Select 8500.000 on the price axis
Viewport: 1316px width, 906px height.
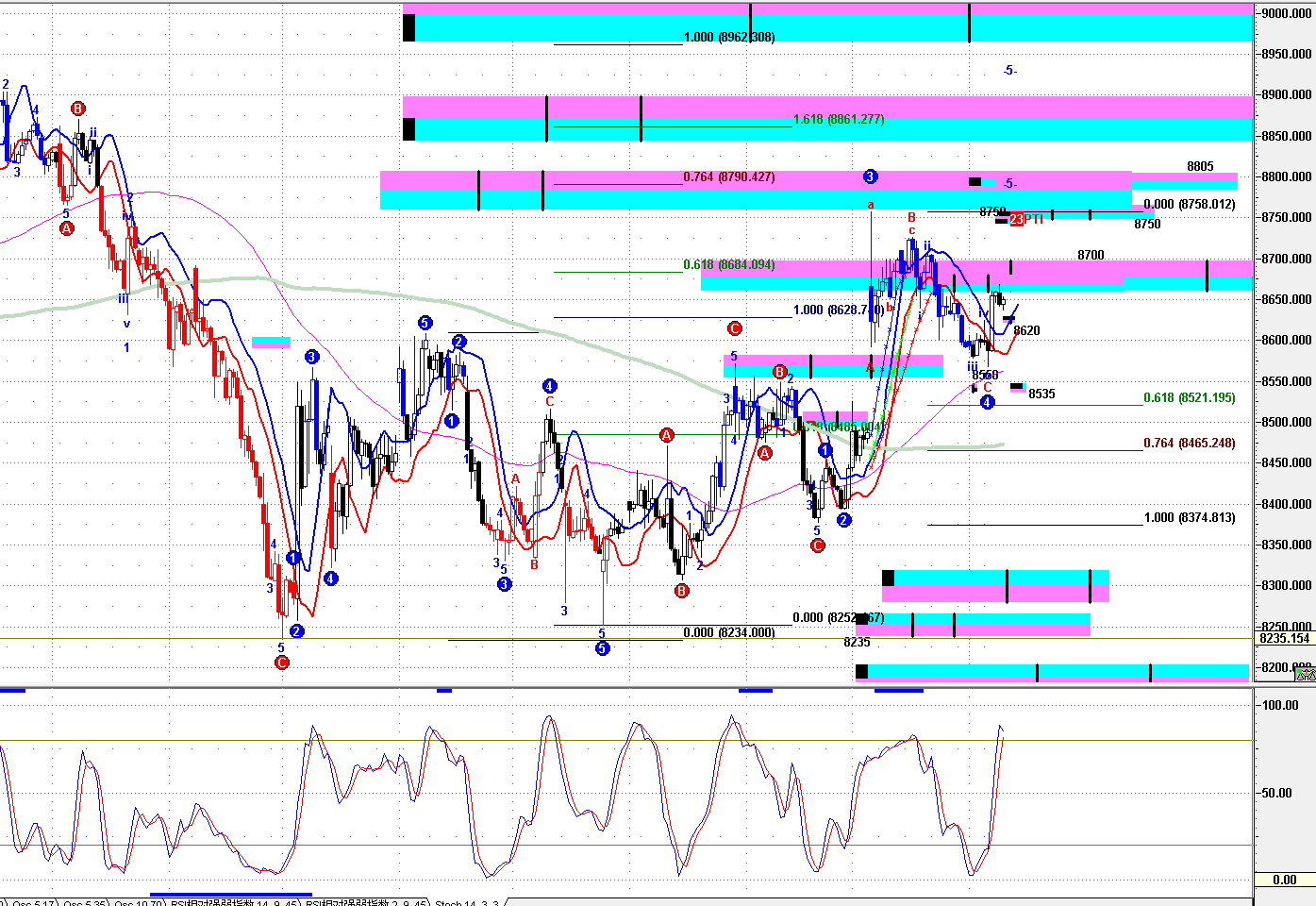click(x=1287, y=423)
